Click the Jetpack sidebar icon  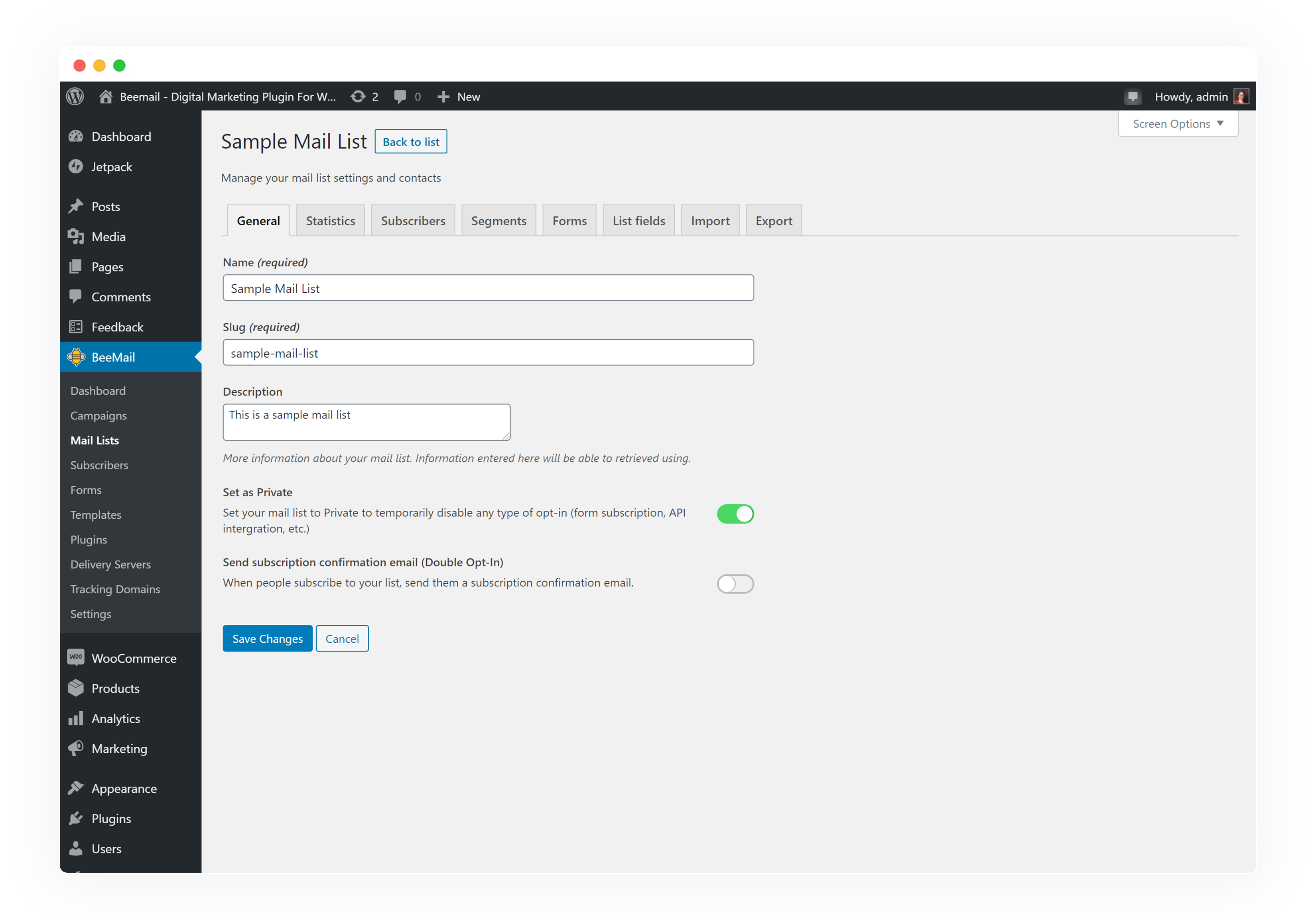point(76,167)
